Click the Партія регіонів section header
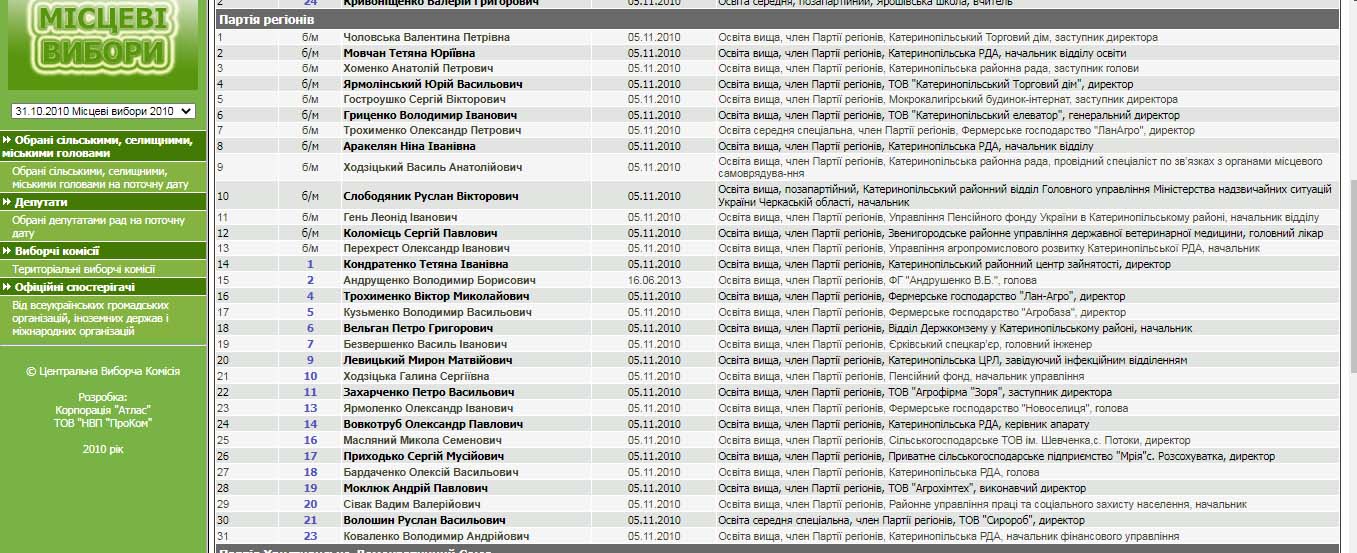Screen dimensions: 1357x553 [x=776, y=19]
